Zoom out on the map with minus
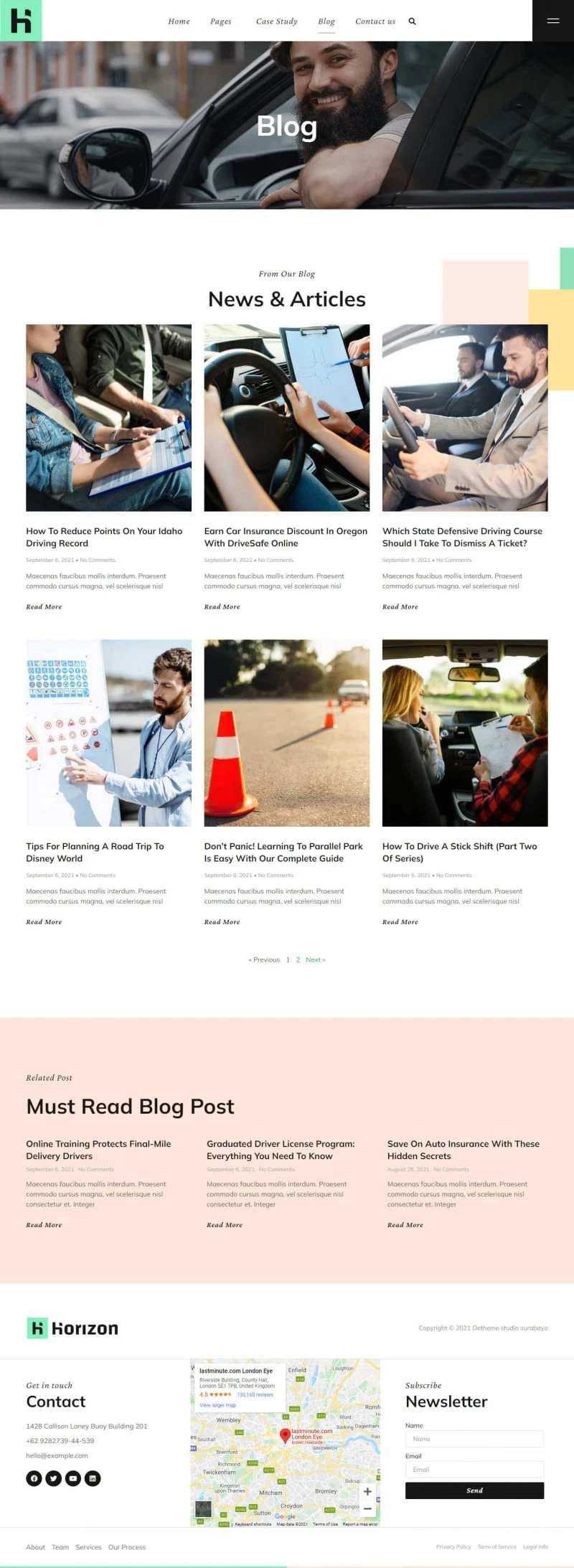This screenshot has width=574, height=1568. tap(367, 1508)
